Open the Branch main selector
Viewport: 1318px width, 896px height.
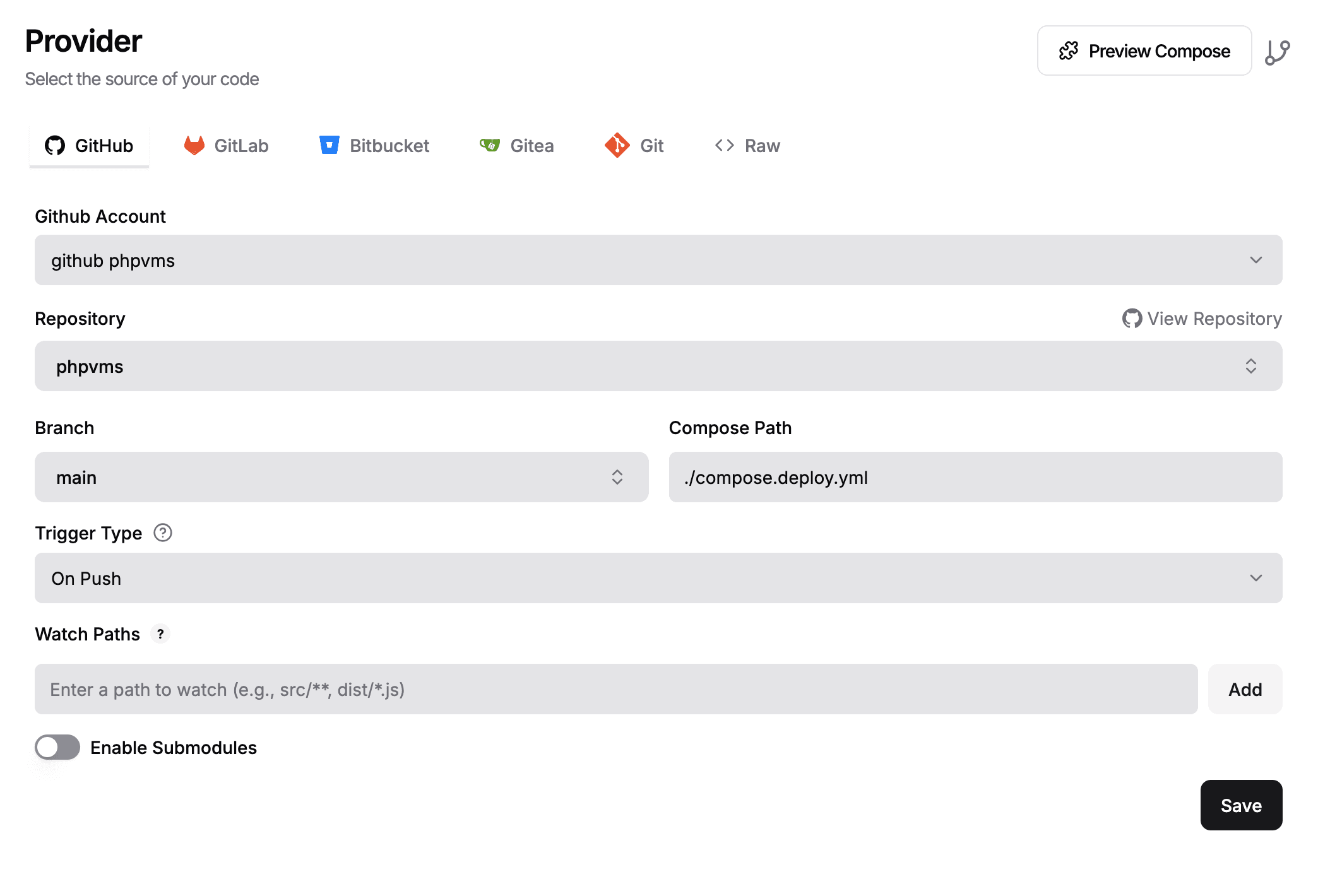click(x=341, y=477)
